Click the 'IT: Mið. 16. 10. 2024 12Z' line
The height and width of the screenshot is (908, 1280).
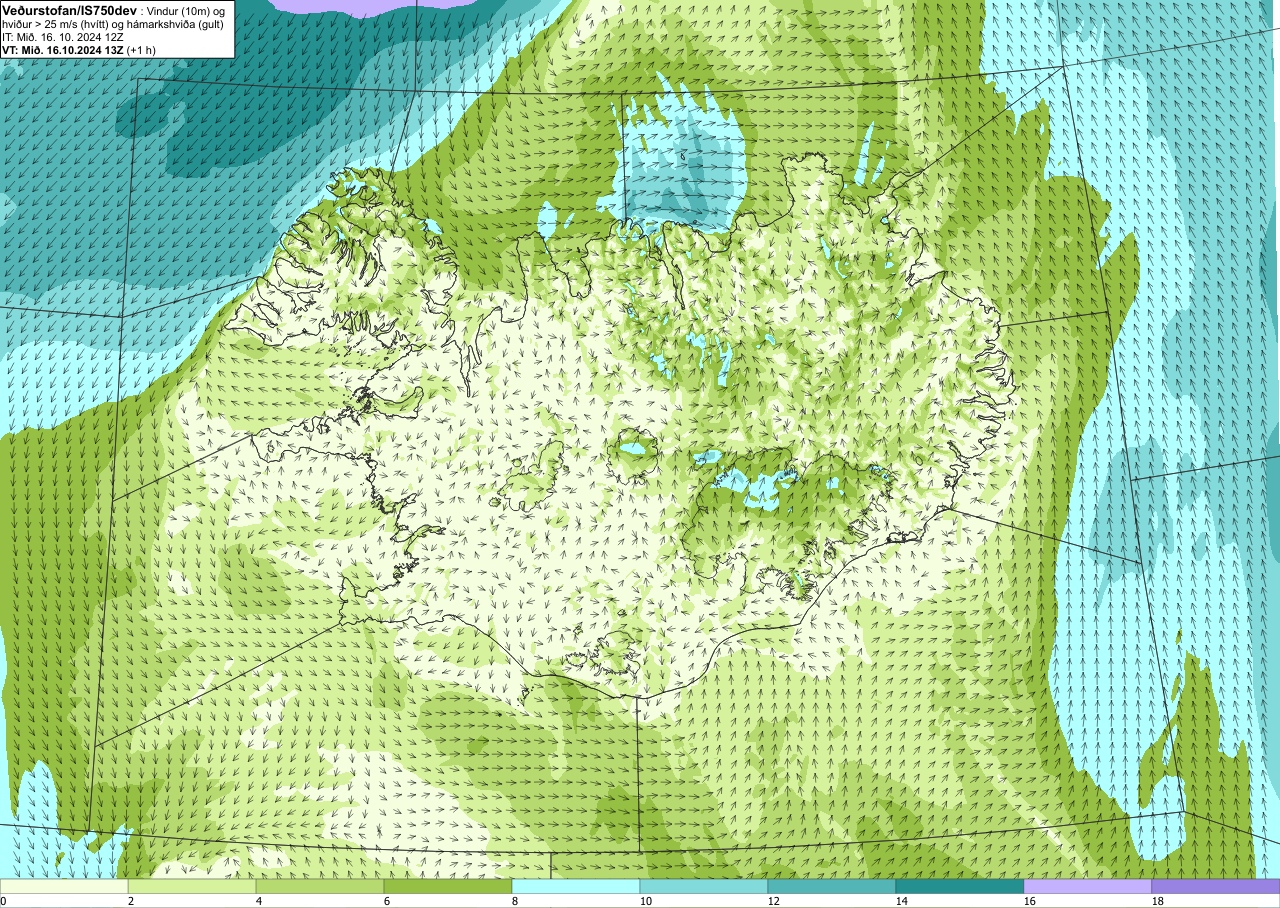(63, 37)
